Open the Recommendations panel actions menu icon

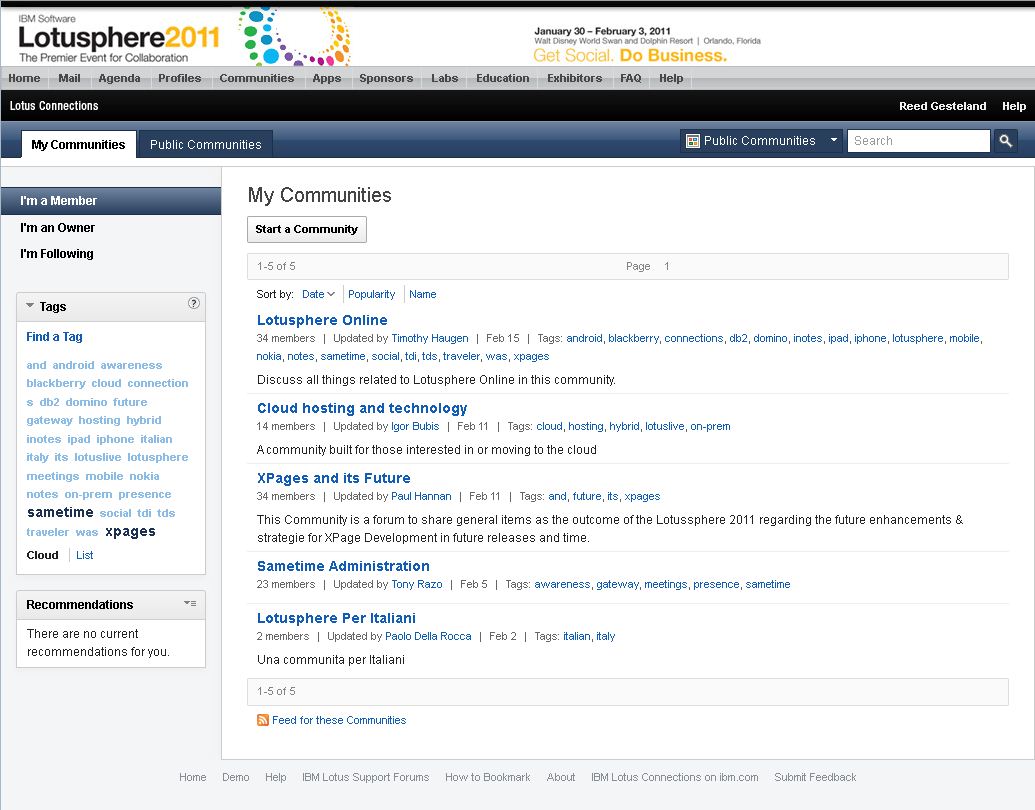(x=190, y=603)
